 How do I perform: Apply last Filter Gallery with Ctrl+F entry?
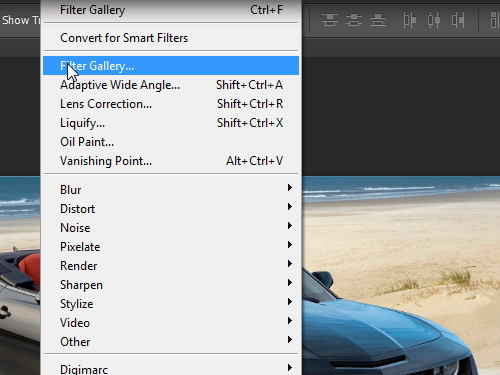[171, 10]
